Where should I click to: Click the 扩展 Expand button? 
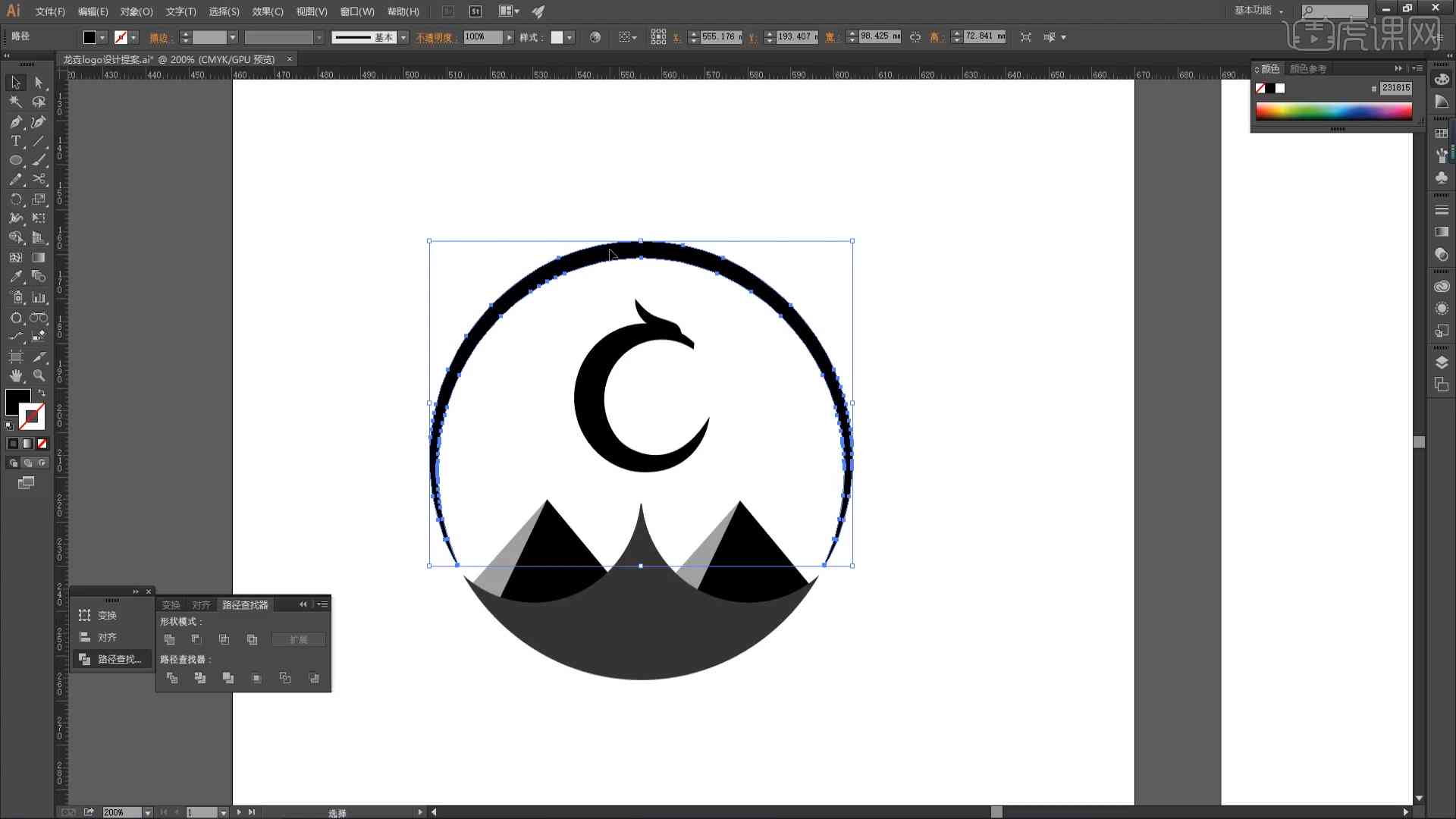298,639
